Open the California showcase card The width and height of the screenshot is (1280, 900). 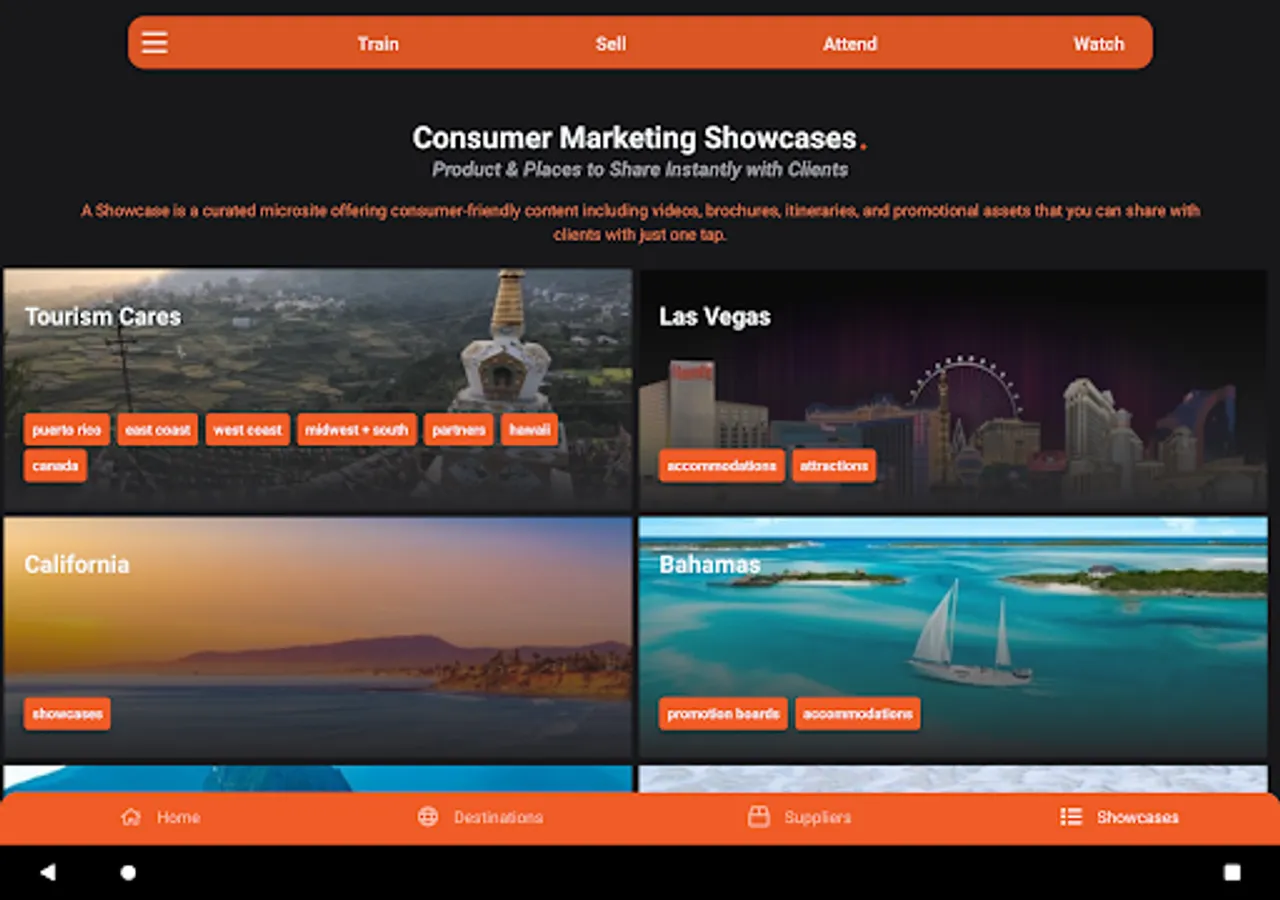coord(318,638)
